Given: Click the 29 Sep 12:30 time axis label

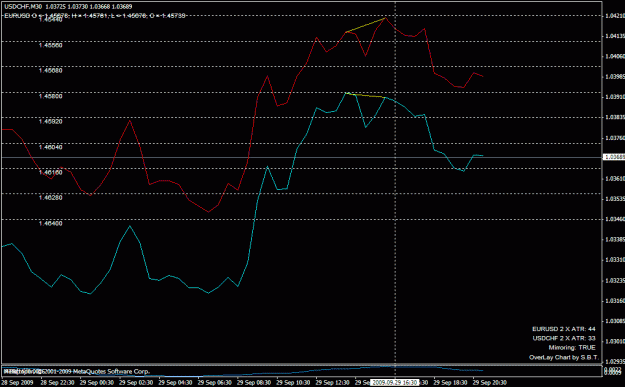Looking at the screenshot, I should point(332,383).
